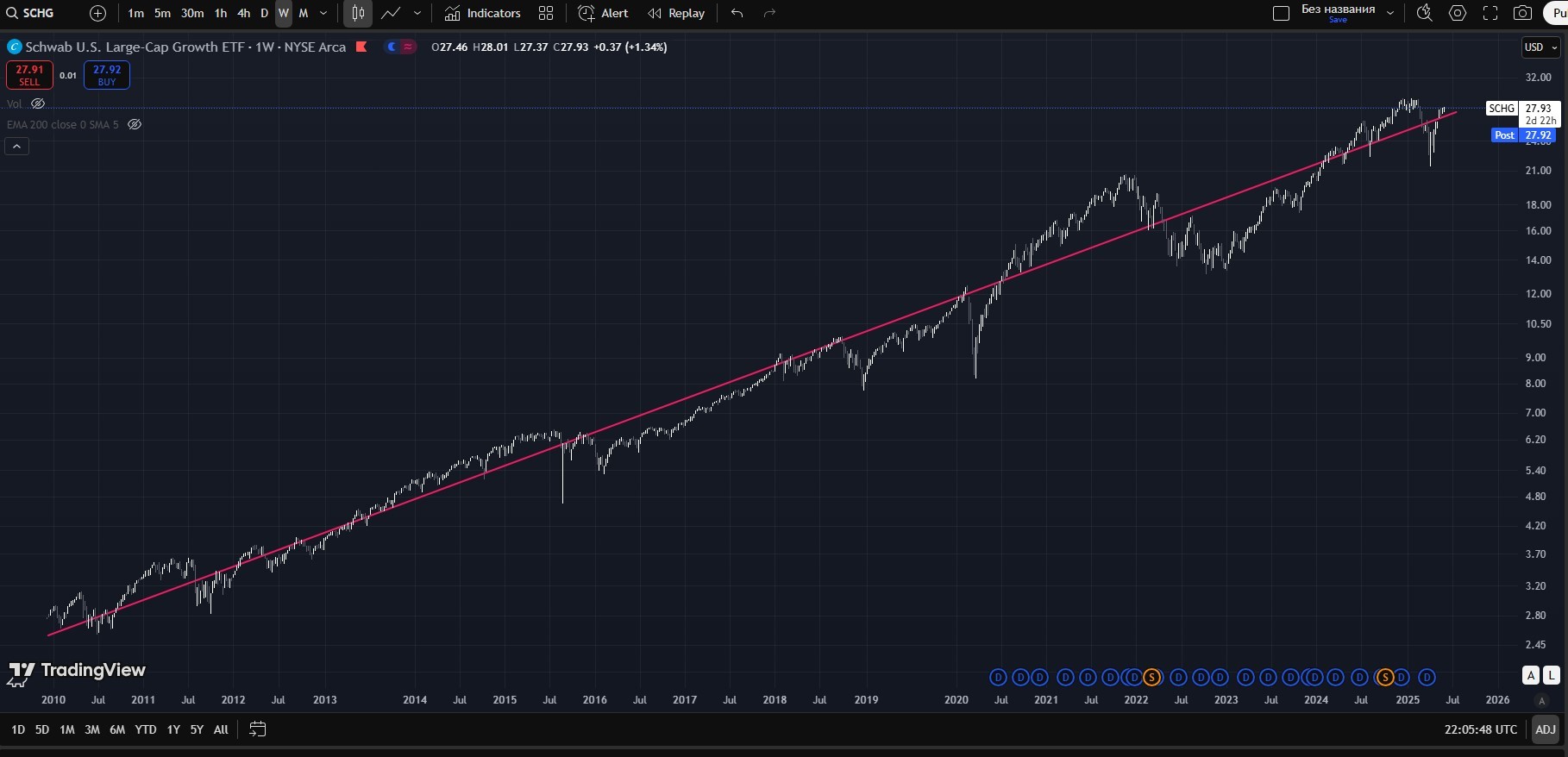Switch to the 1h timeframe
This screenshot has height=757, width=1568.
221,13
